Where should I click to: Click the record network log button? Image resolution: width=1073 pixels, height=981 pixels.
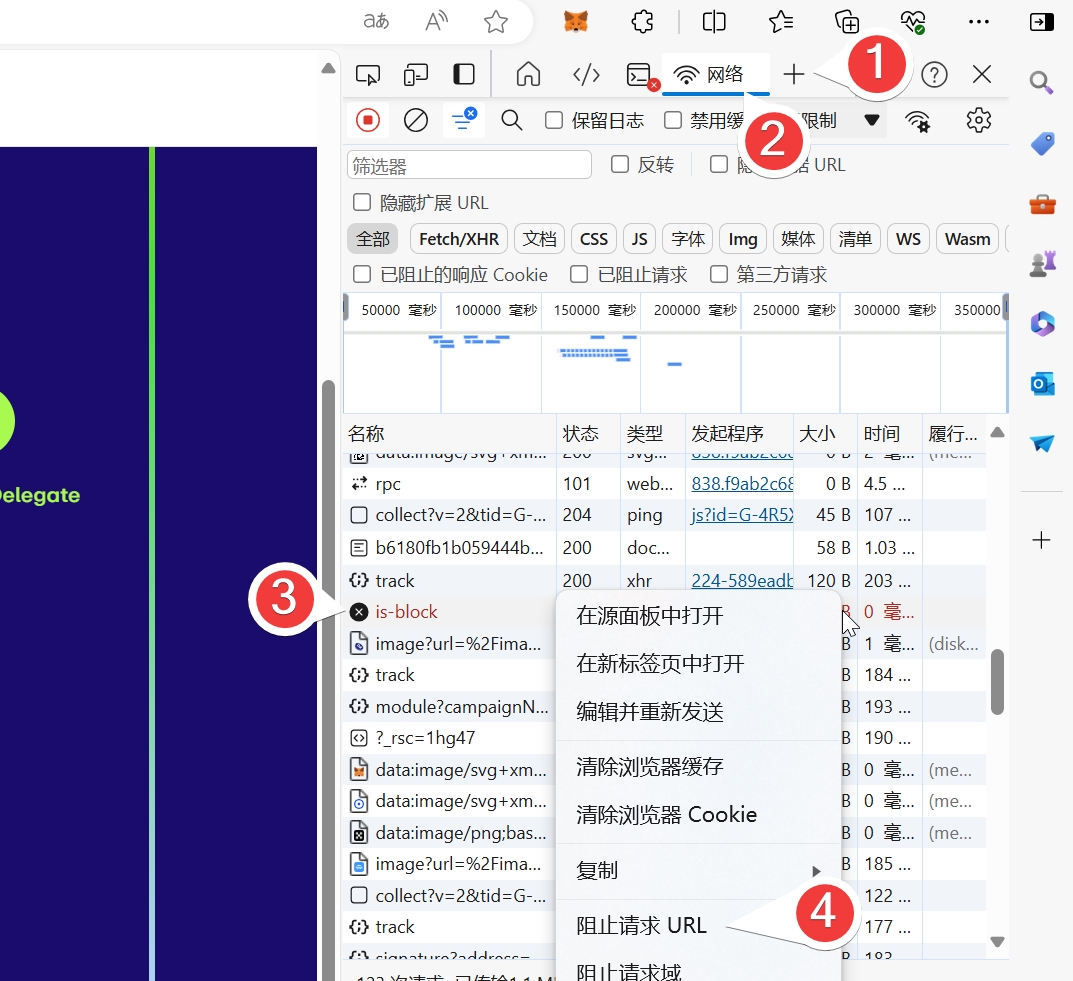pos(368,121)
